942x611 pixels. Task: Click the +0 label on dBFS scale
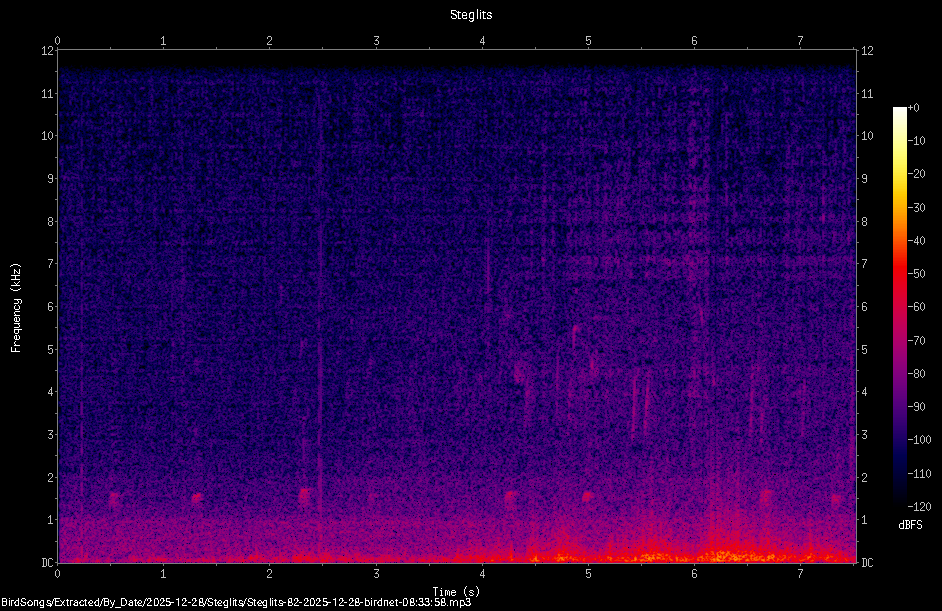[913, 108]
